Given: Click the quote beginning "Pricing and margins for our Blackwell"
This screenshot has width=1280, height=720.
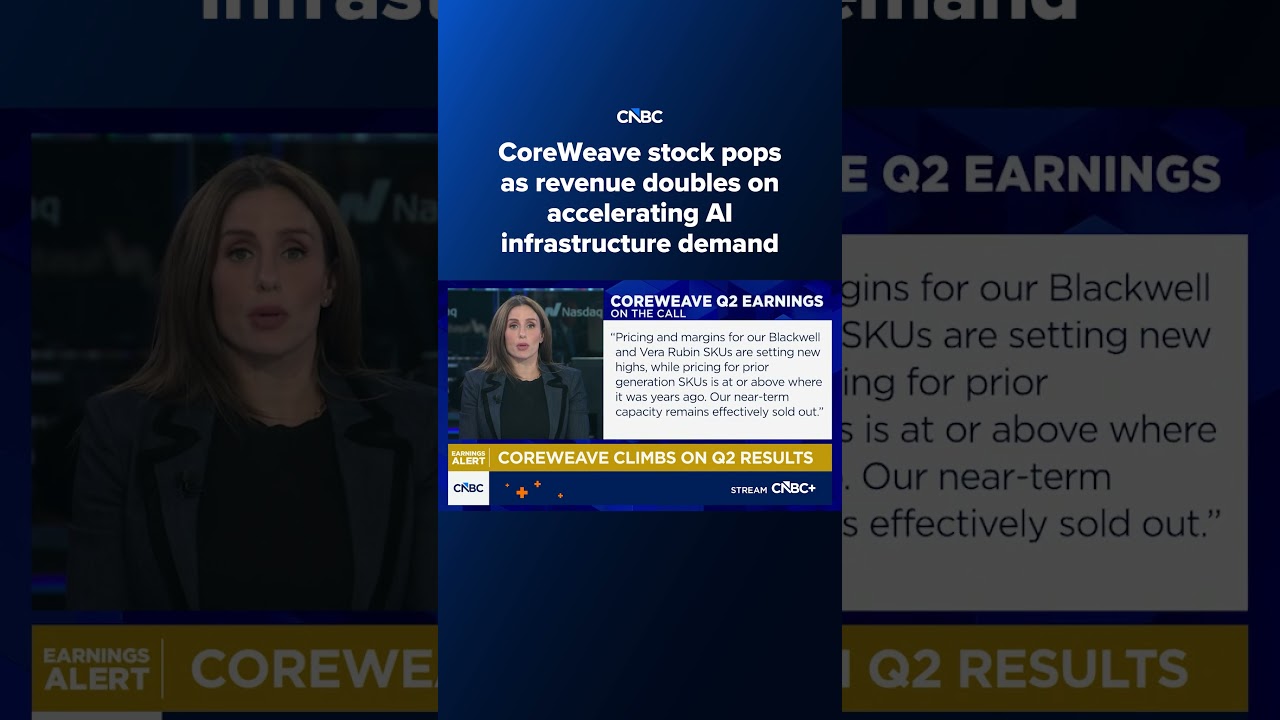Looking at the screenshot, I should (x=718, y=375).
